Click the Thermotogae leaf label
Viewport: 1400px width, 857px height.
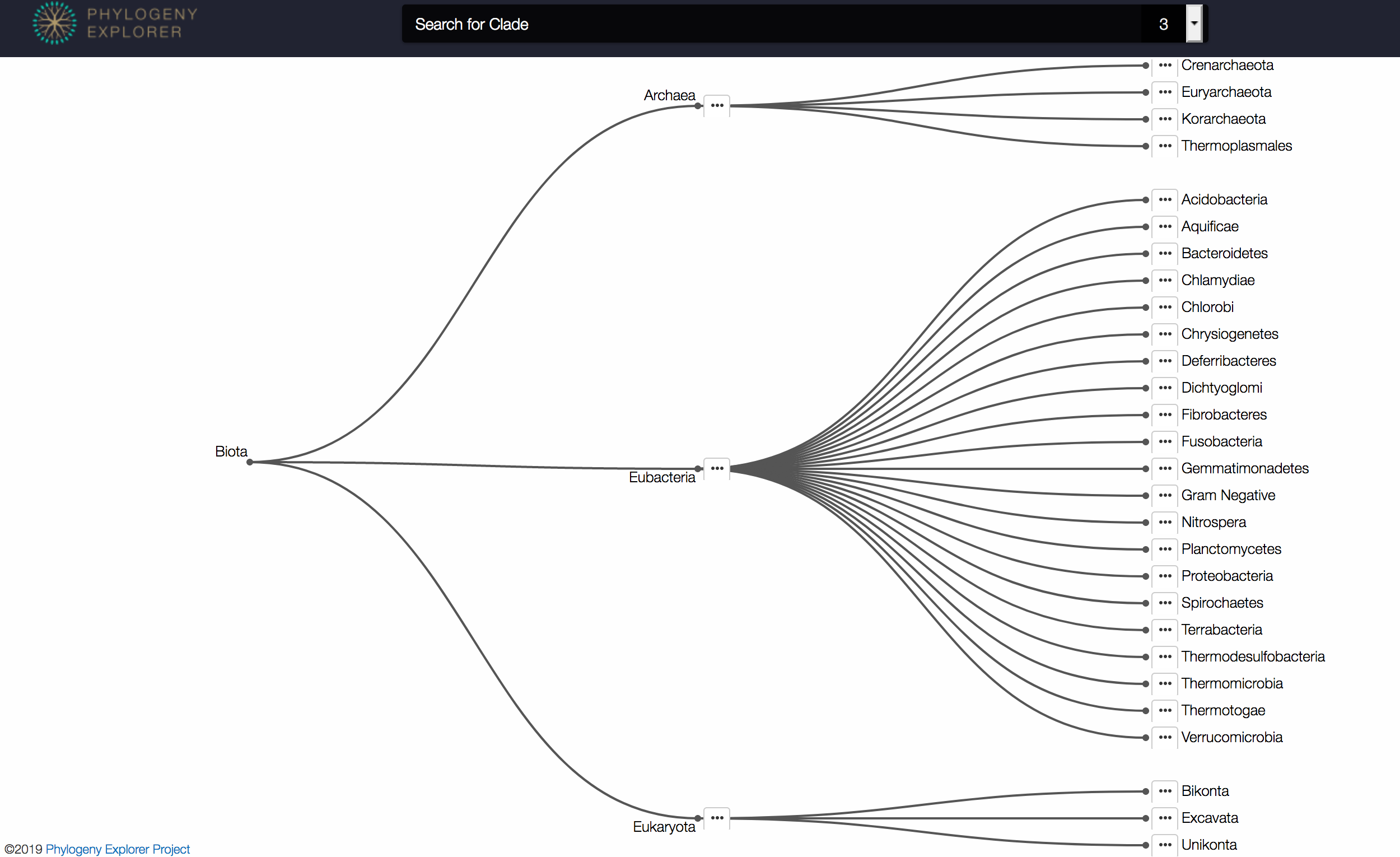[1223, 711]
